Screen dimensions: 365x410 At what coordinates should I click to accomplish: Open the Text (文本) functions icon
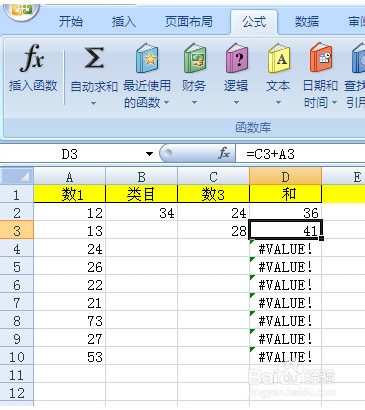(279, 59)
